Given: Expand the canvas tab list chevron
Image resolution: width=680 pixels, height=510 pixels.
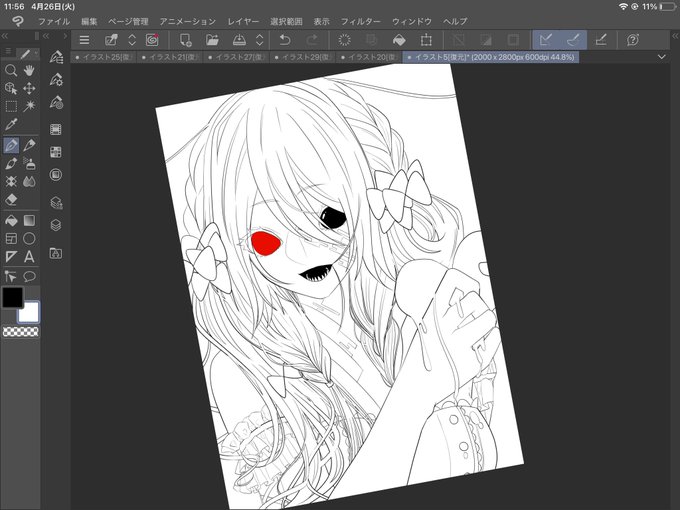Looking at the screenshot, I should [x=661, y=57].
